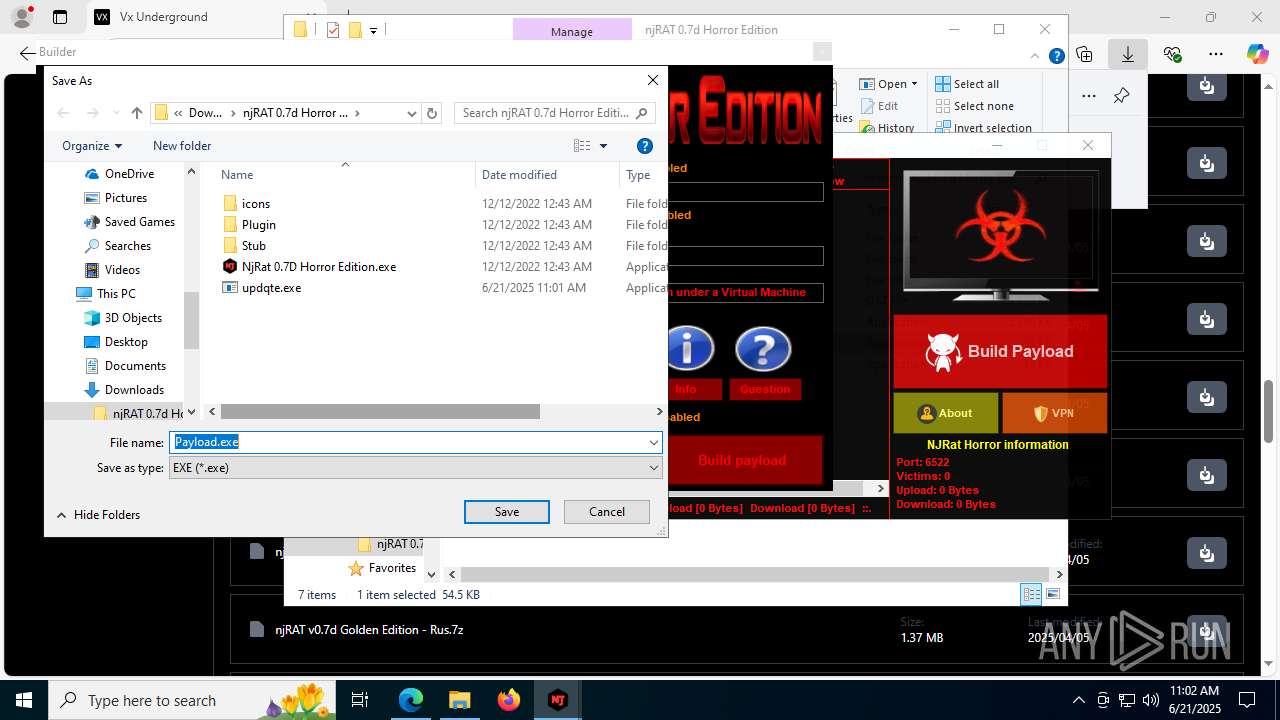The height and width of the screenshot is (720, 1280).
Task: Click the blue Question mark circle icon
Action: point(763,349)
